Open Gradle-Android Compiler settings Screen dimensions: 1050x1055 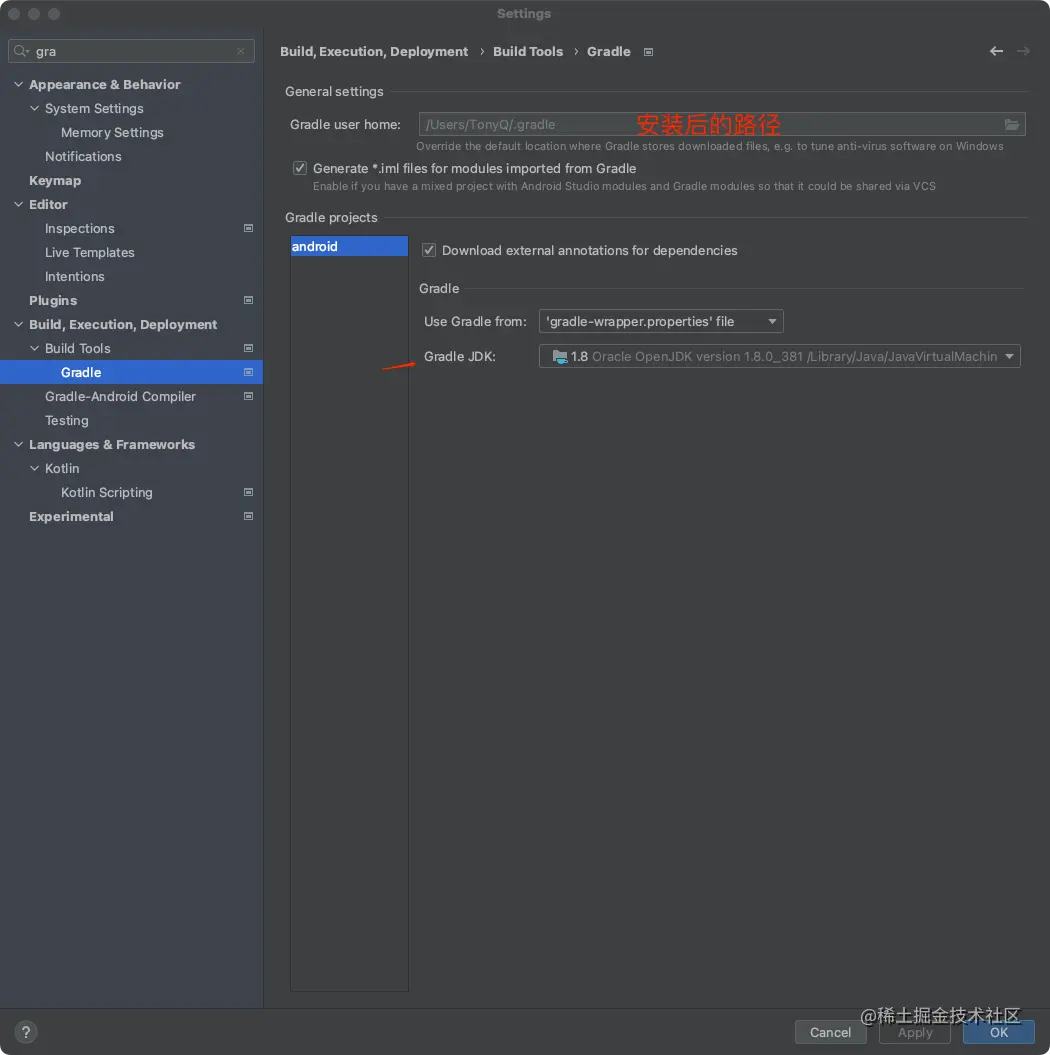(120, 397)
